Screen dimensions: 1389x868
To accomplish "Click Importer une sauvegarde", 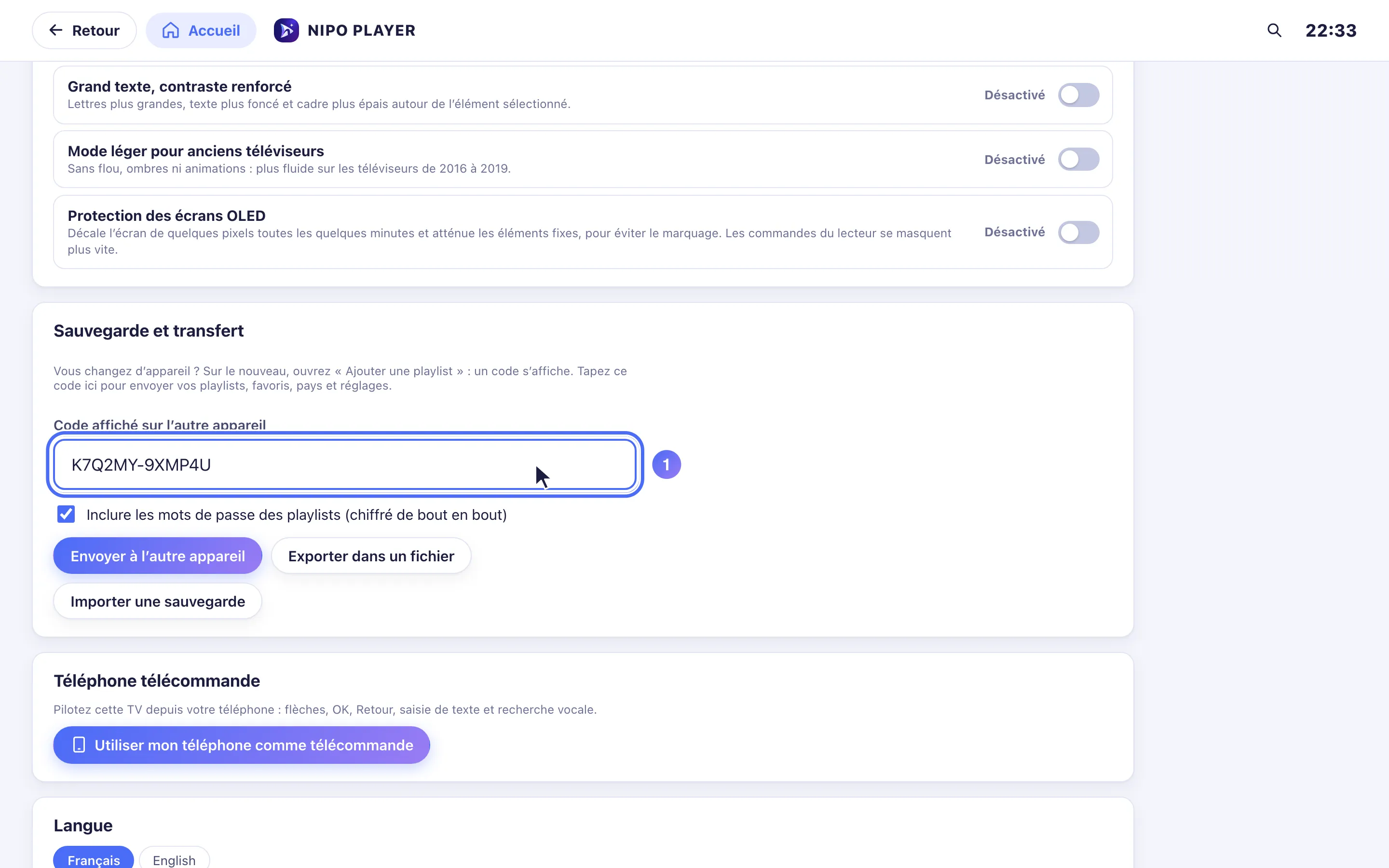I will 158,601.
